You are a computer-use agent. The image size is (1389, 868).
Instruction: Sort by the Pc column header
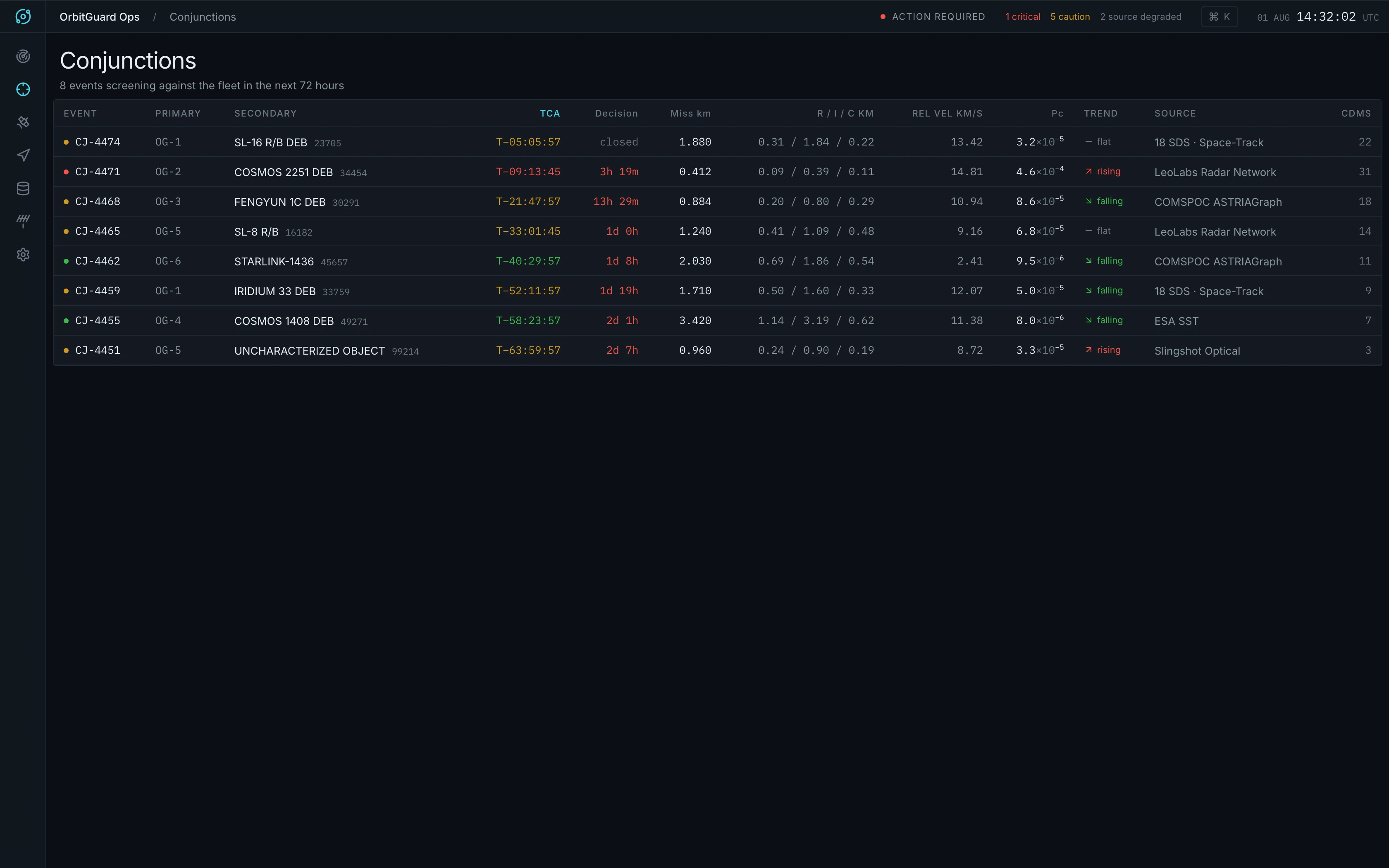tap(1057, 113)
